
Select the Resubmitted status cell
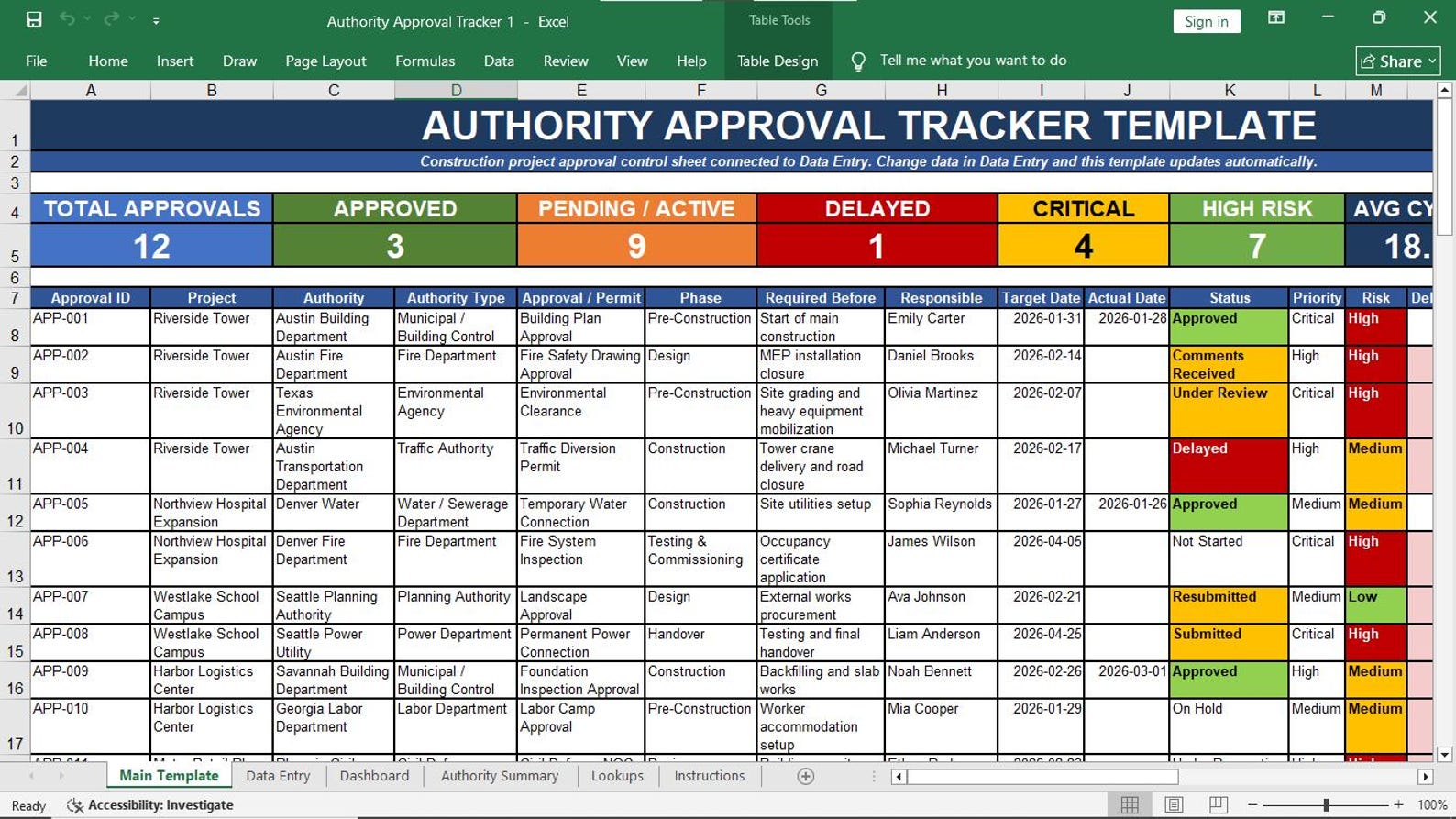[x=1230, y=605]
